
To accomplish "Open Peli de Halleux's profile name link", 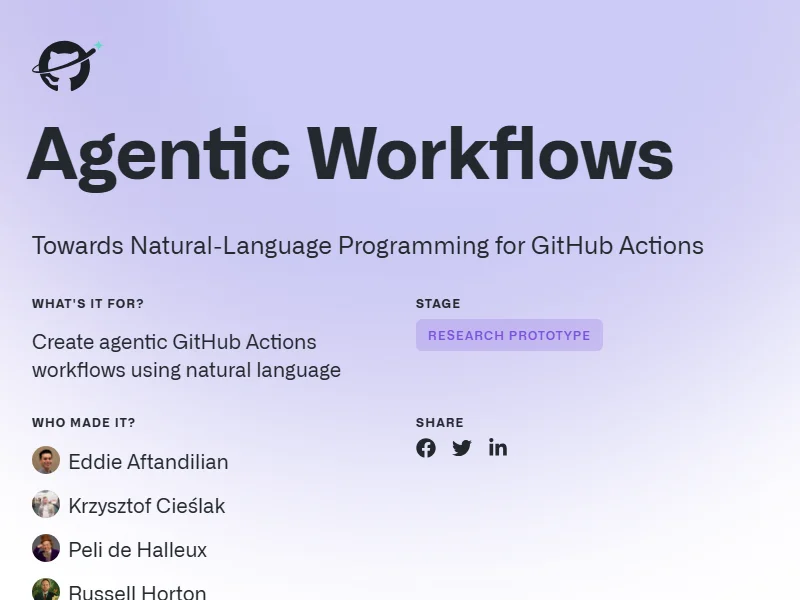I will click(138, 550).
